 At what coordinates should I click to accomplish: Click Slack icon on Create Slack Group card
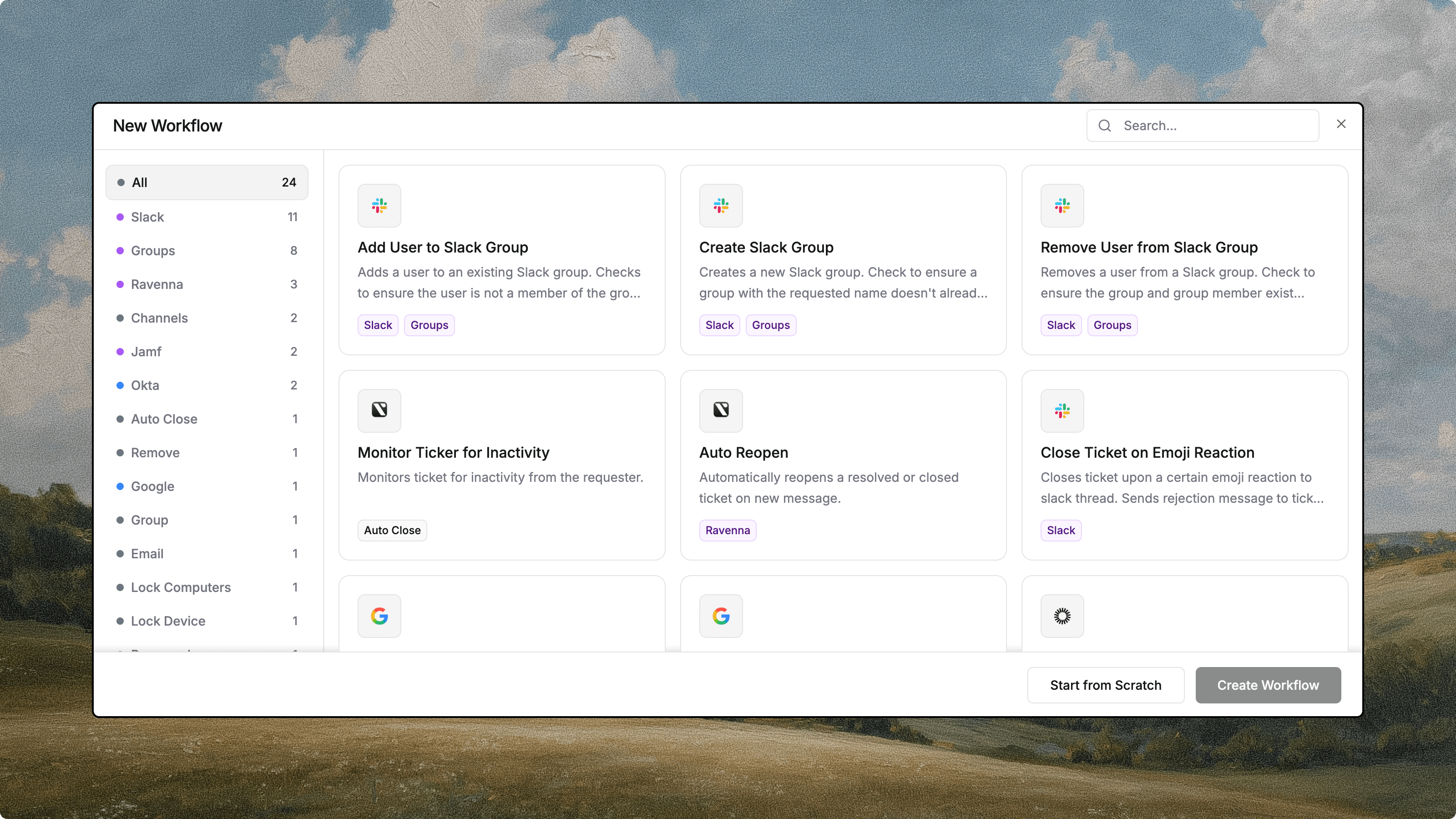721,206
